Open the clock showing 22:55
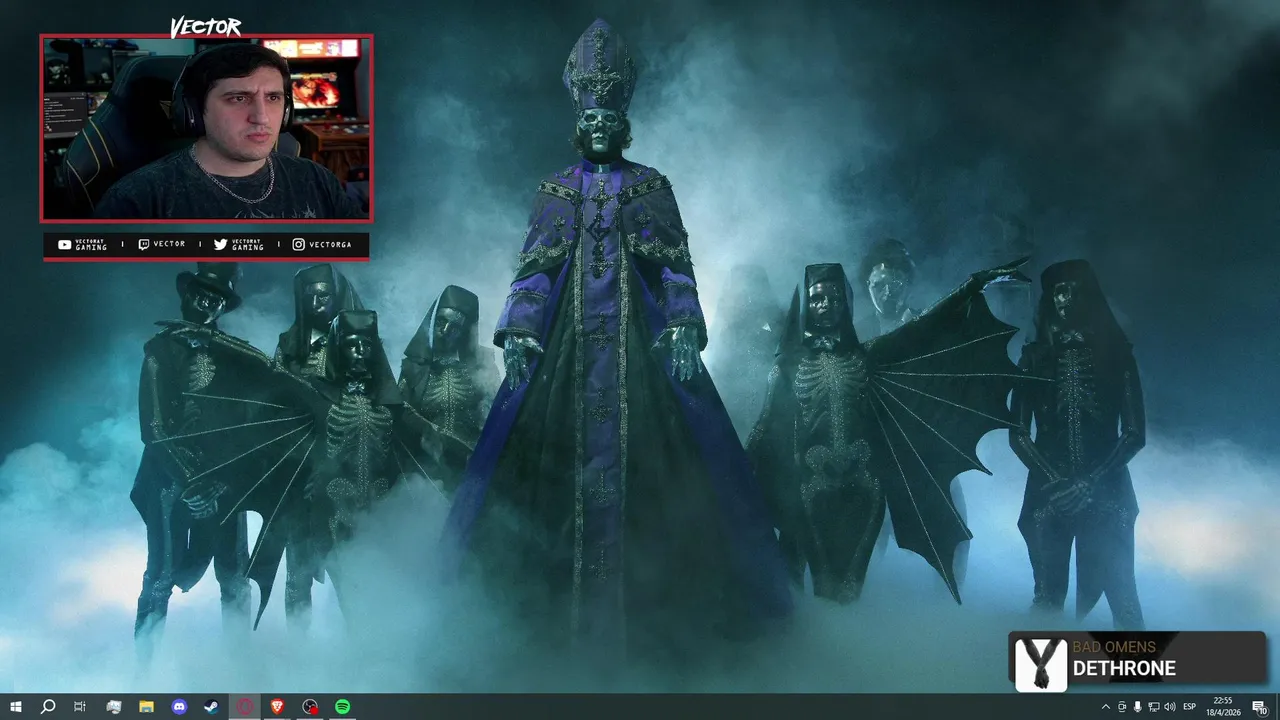Image resolution: width=1280 pixels, height=720 pixels. point(1223,707)
